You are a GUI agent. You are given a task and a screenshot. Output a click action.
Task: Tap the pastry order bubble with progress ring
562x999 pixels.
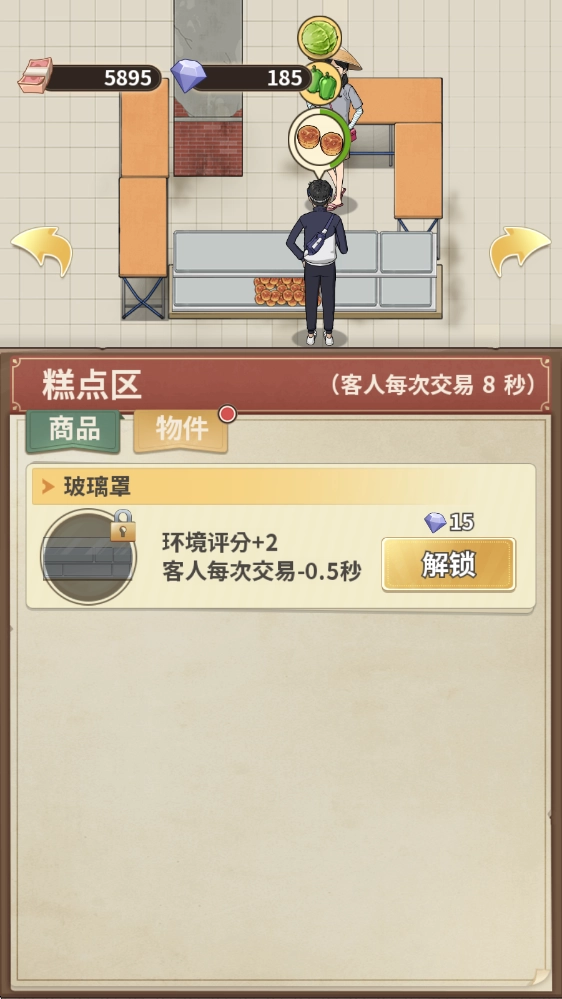319,138
